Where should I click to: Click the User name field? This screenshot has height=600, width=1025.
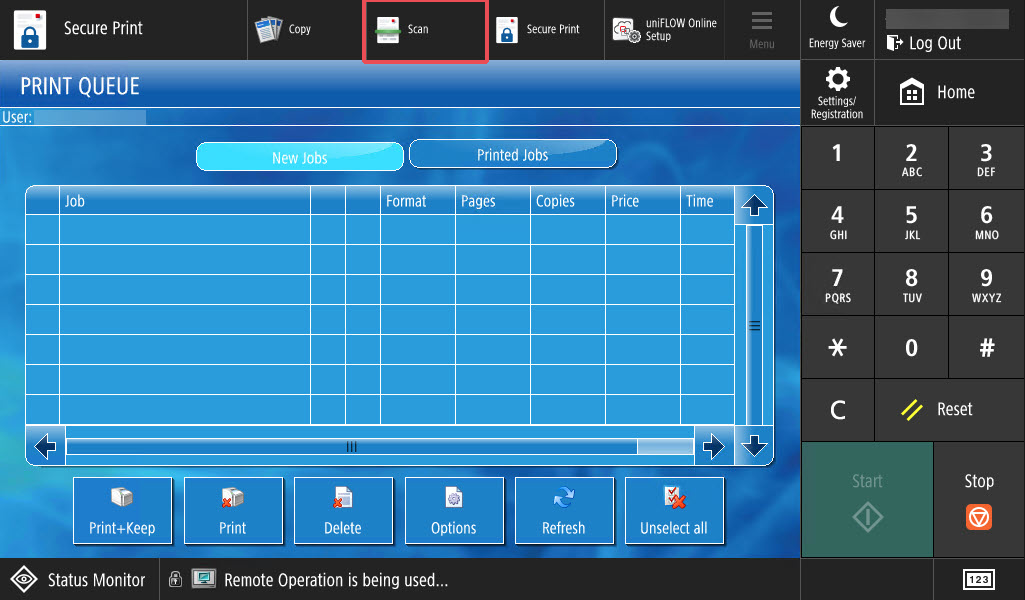click(x=90, y=117)
